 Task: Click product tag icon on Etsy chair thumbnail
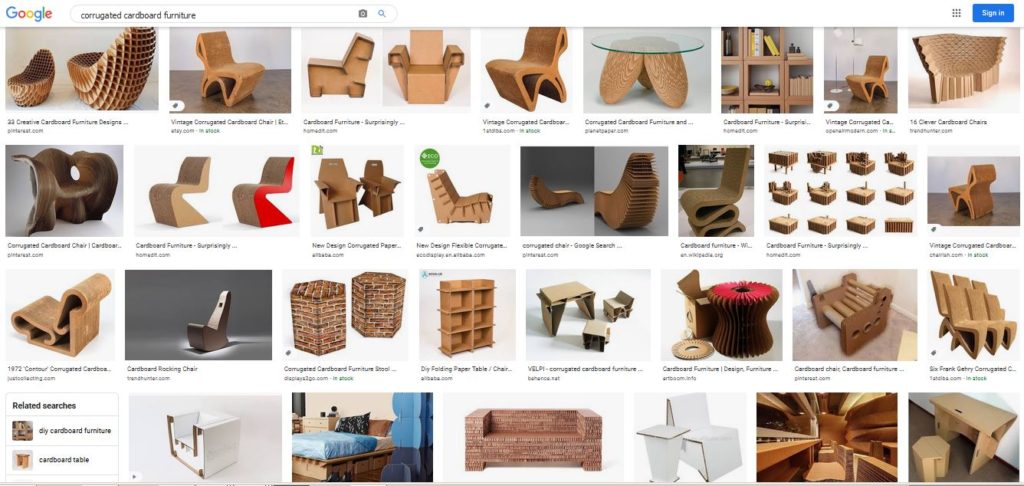(177, 105)
